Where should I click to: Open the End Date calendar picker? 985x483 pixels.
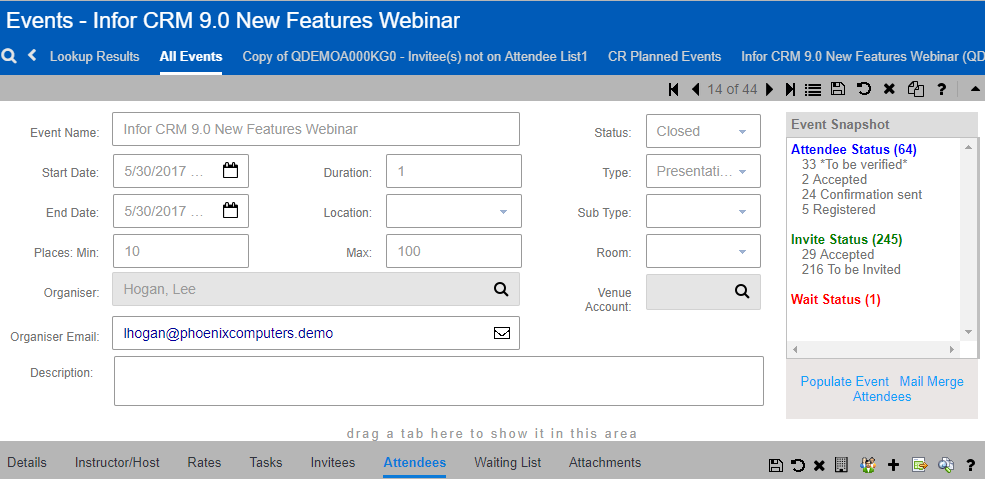(231, 210)
